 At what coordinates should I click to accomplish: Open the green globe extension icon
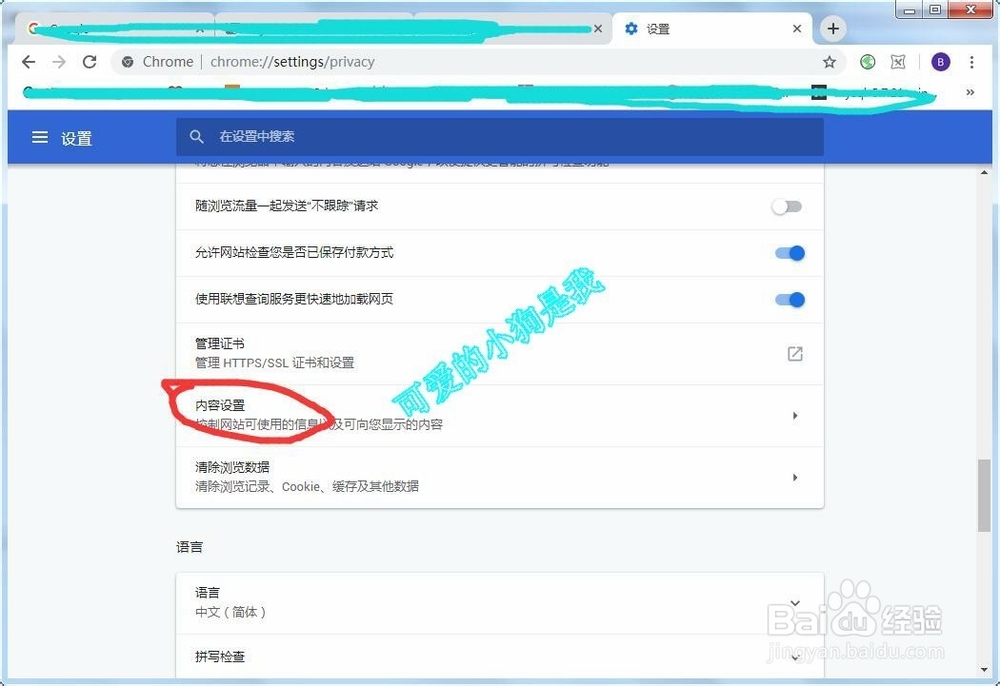867,62
